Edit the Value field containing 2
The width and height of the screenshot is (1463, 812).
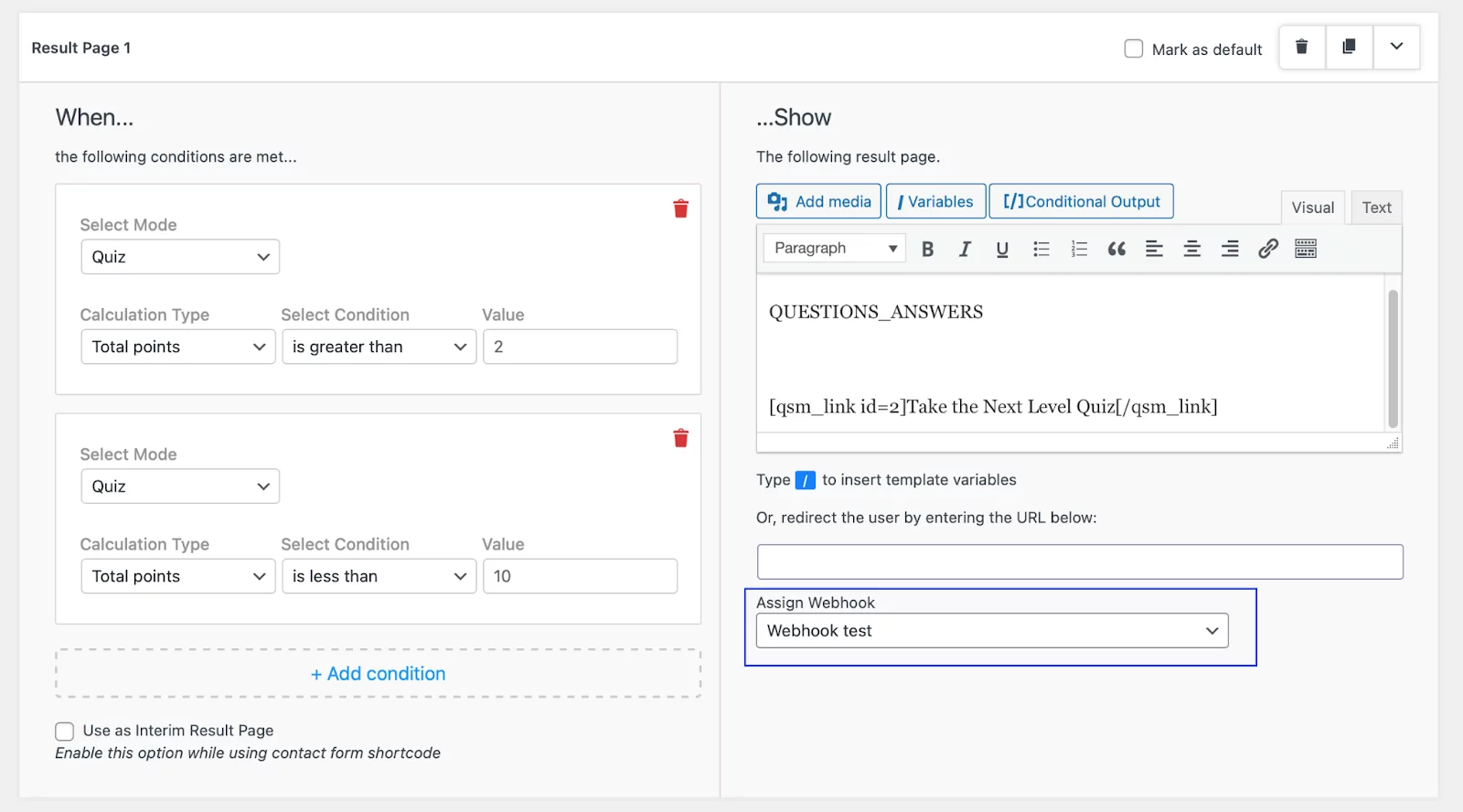click(x=581, y=347)
